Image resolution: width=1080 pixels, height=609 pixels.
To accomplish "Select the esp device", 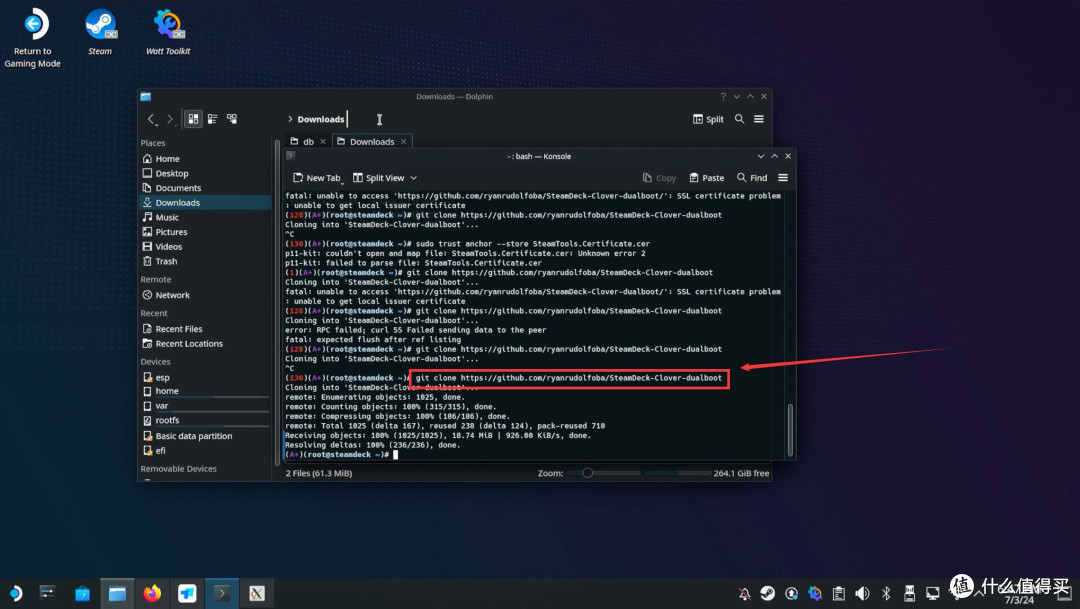I will 163,378.
